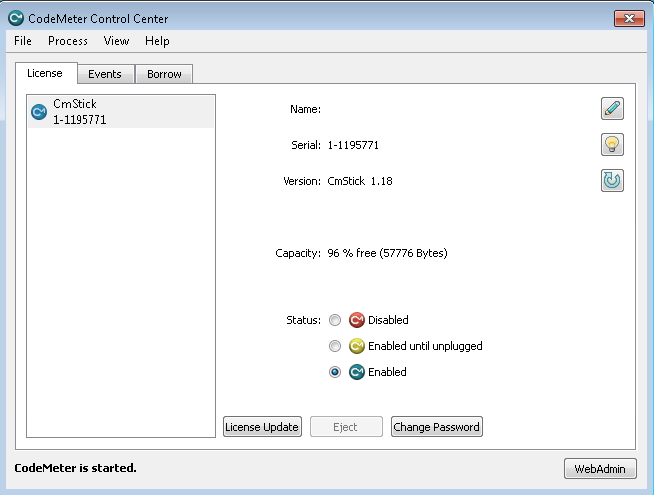The height and width of the screenshot is (495, 654).
Task: Open WebAdmin
Action: 600,469
